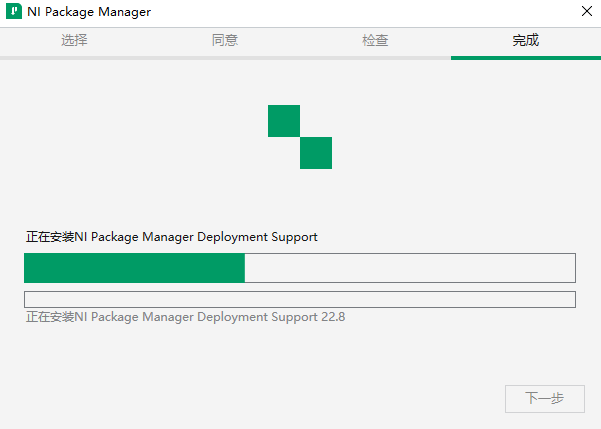Click the lower-right green loading square
601x429 pixels.
tap(316, 153)
